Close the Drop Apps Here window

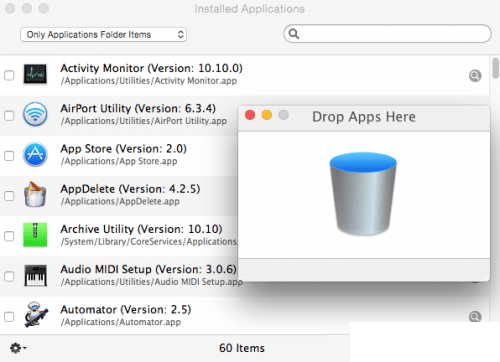(x=250, y=115)
